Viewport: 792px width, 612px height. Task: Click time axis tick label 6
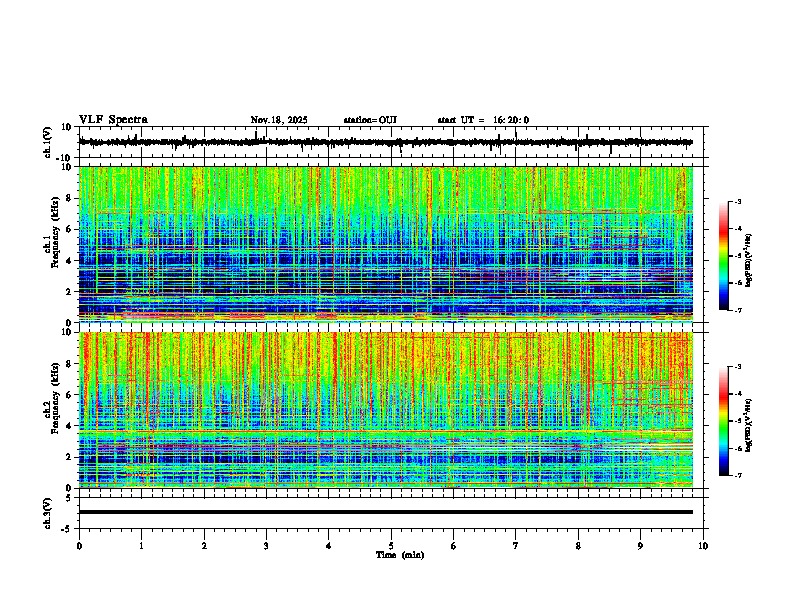(453, 546)
